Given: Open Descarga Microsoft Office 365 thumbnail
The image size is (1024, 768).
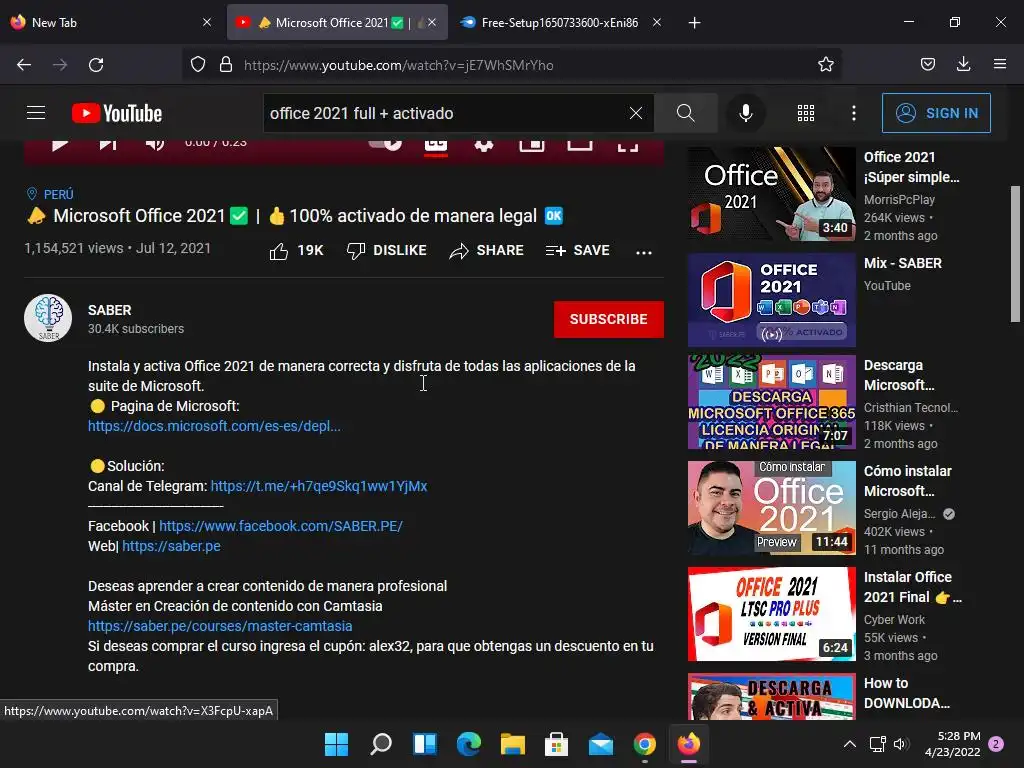Looking at the screenshot, I should click(x=771, y=402).
